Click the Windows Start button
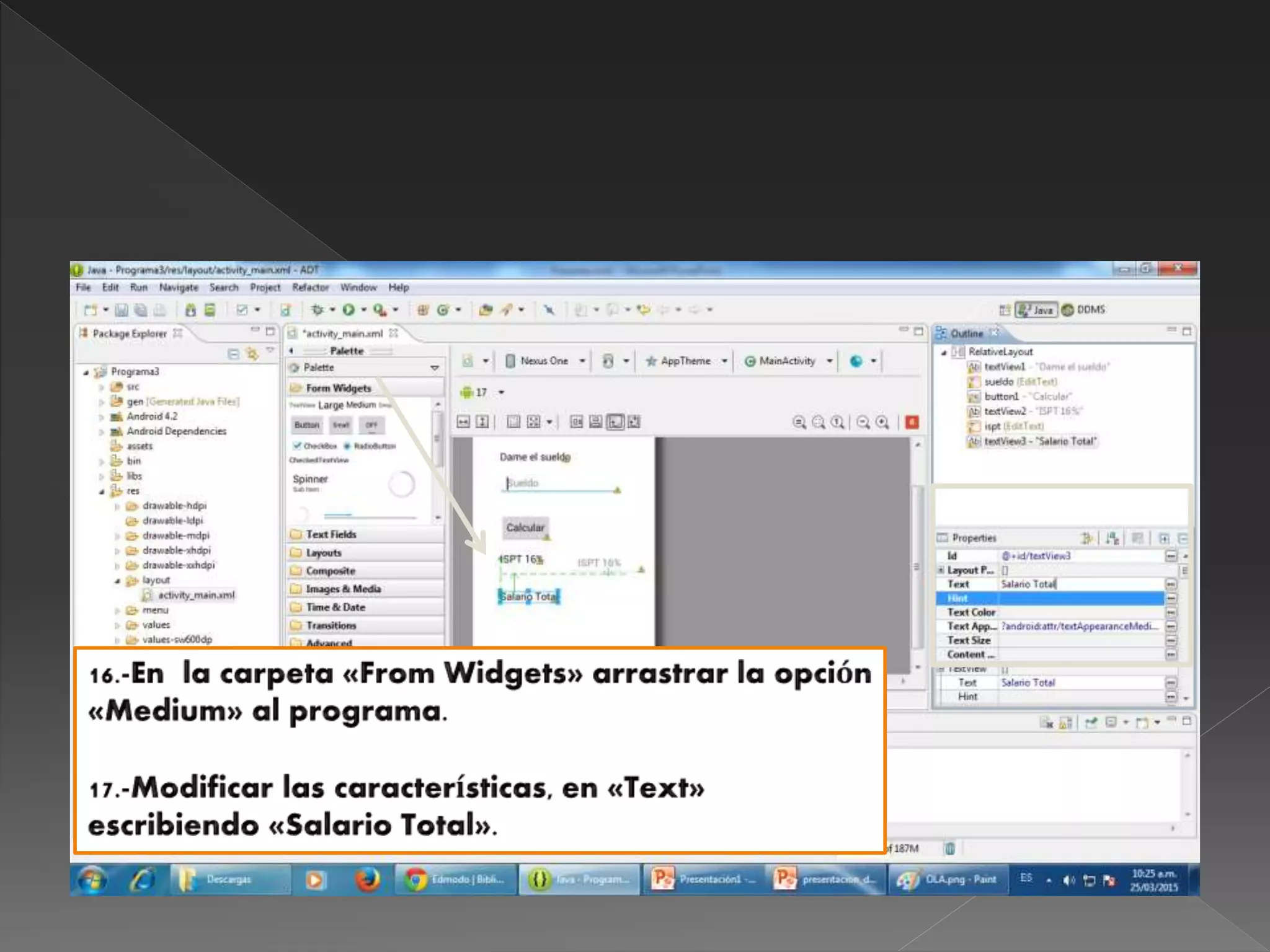Screen dimensions: 1270x952 click(x=94, y=880)
